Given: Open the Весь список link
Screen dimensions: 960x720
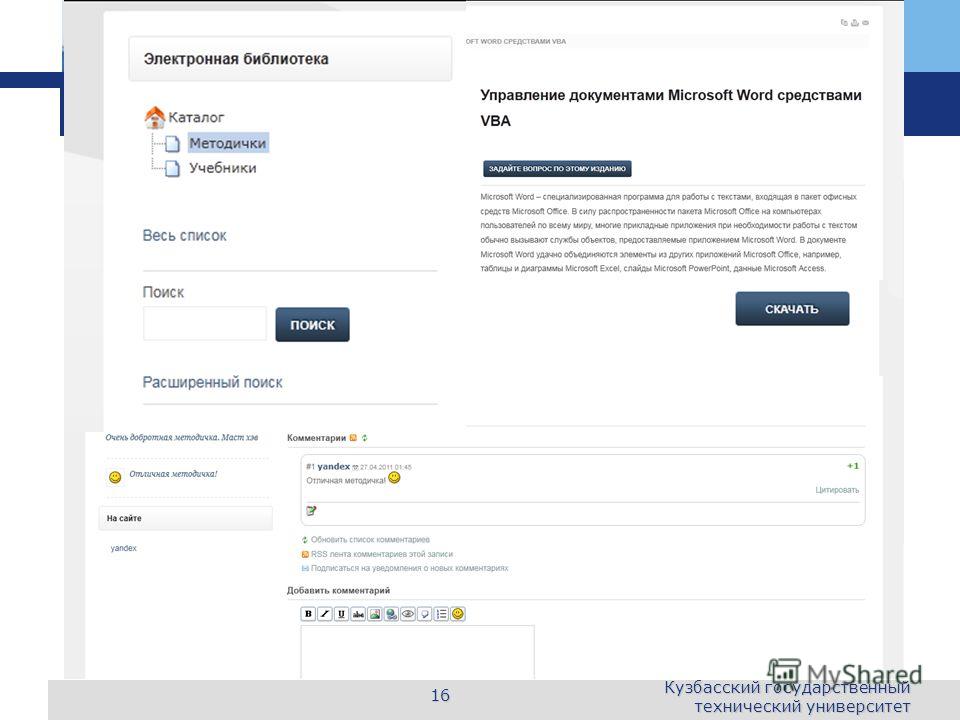Looking at the screenshot, I should pyautogui.click(x=184, y=236).
